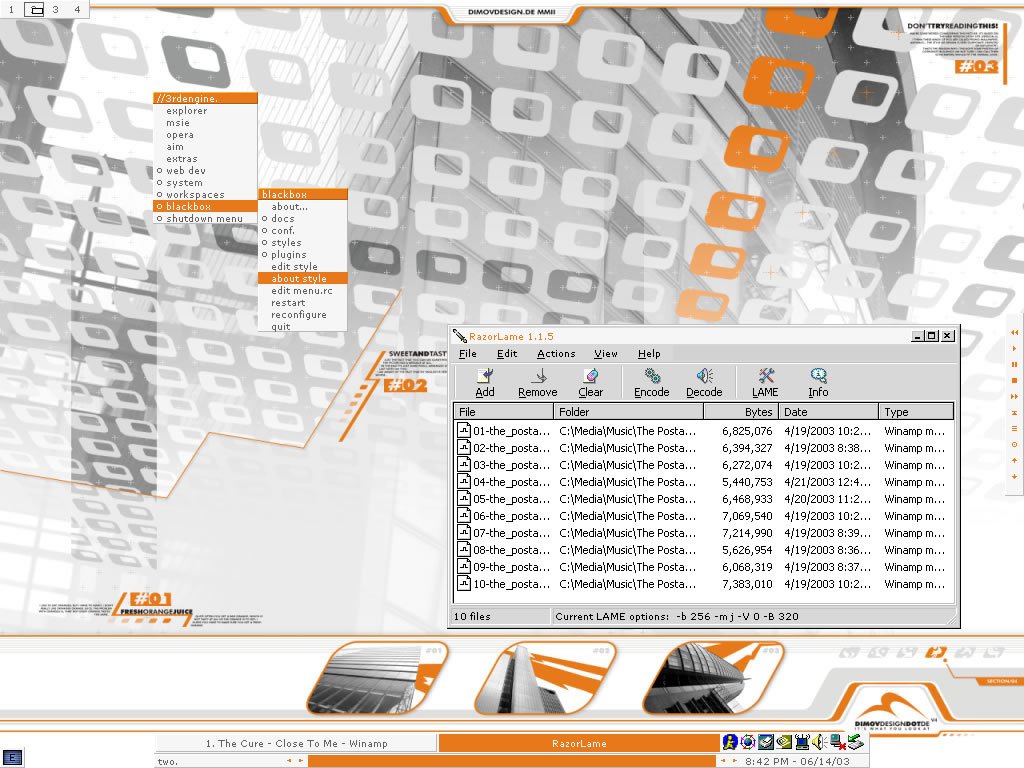Sort list by the Folder column header
1024x768 pixels.
point(628,411)
